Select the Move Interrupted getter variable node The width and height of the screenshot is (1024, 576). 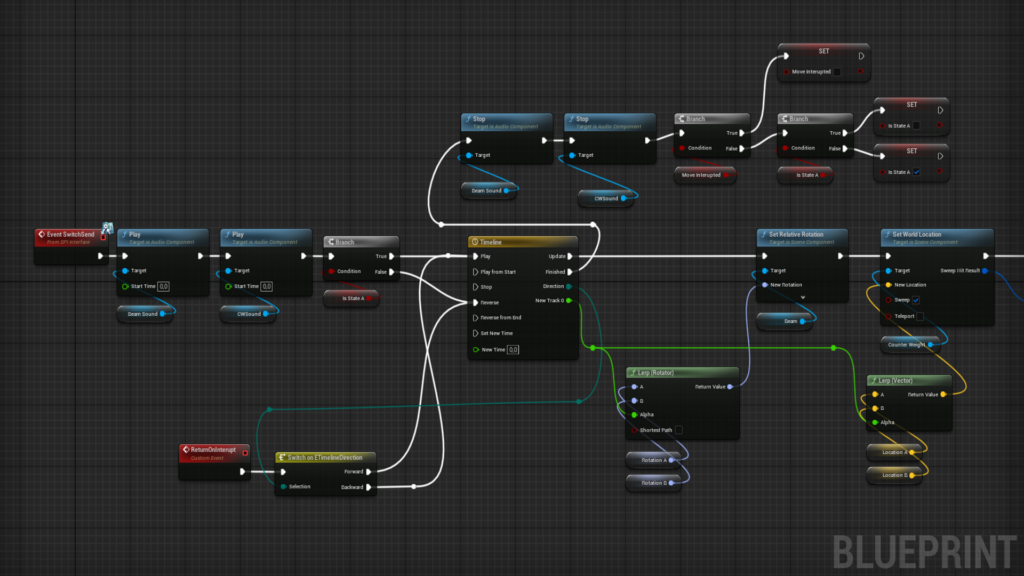705,175
